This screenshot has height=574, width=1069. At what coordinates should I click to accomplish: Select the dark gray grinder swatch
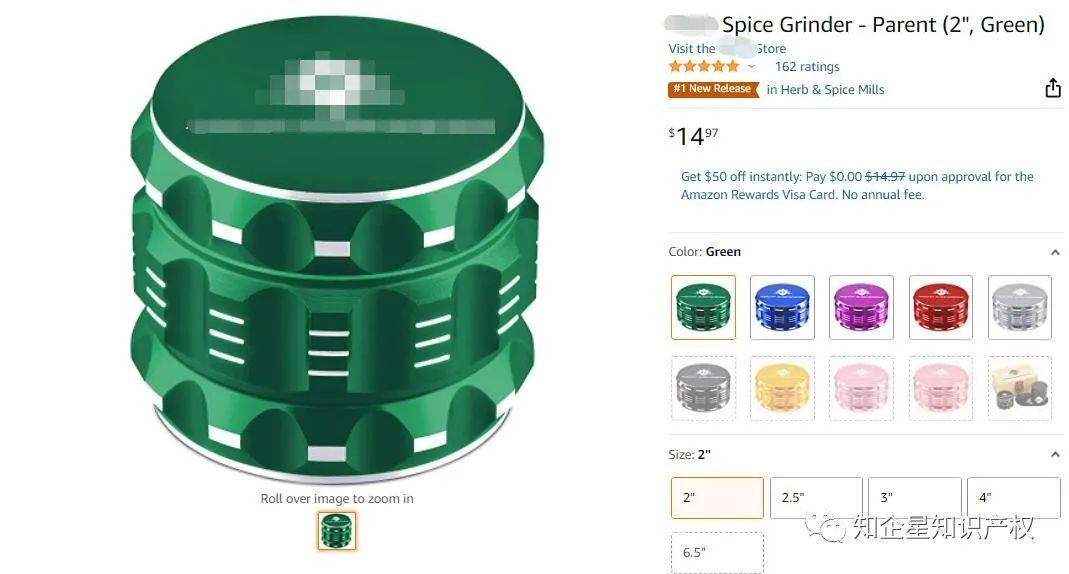[x=704, y=388]
